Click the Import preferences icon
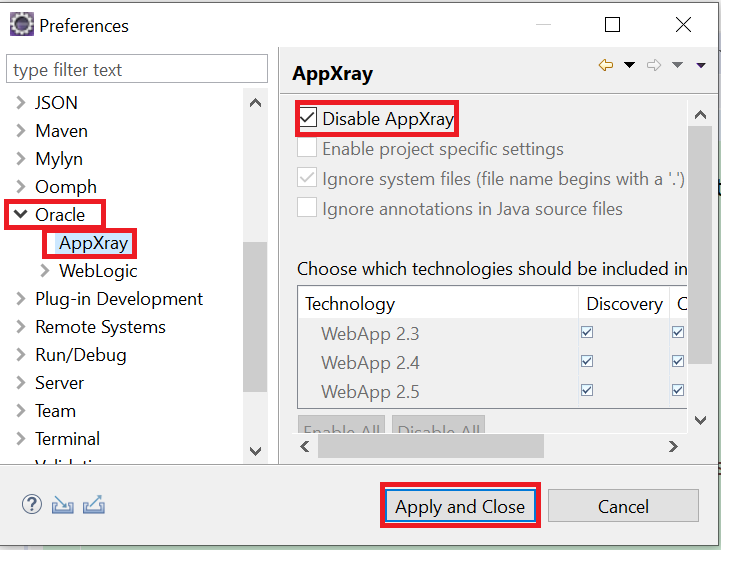 pyautogui.click(x=63, y=505)
